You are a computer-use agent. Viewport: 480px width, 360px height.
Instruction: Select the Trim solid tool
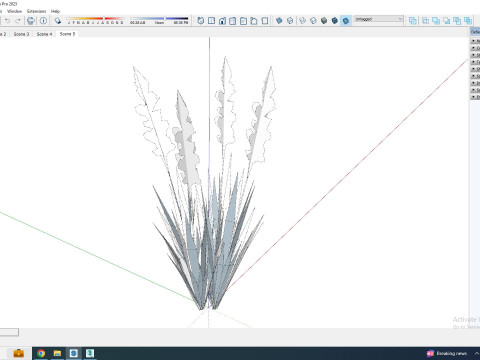[457, 21]
